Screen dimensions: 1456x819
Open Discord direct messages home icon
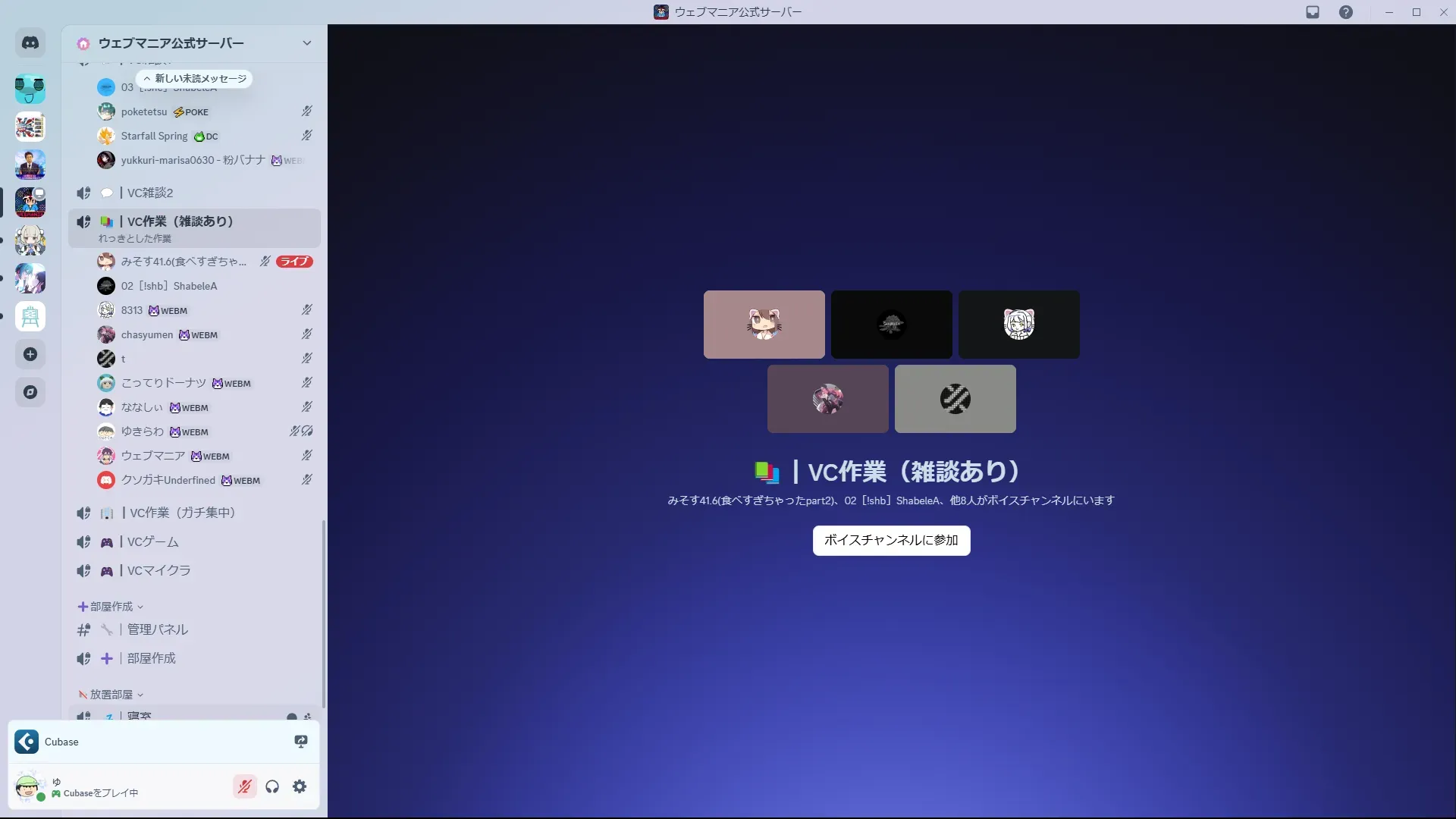pyautogui.click(x=30, y=43)
